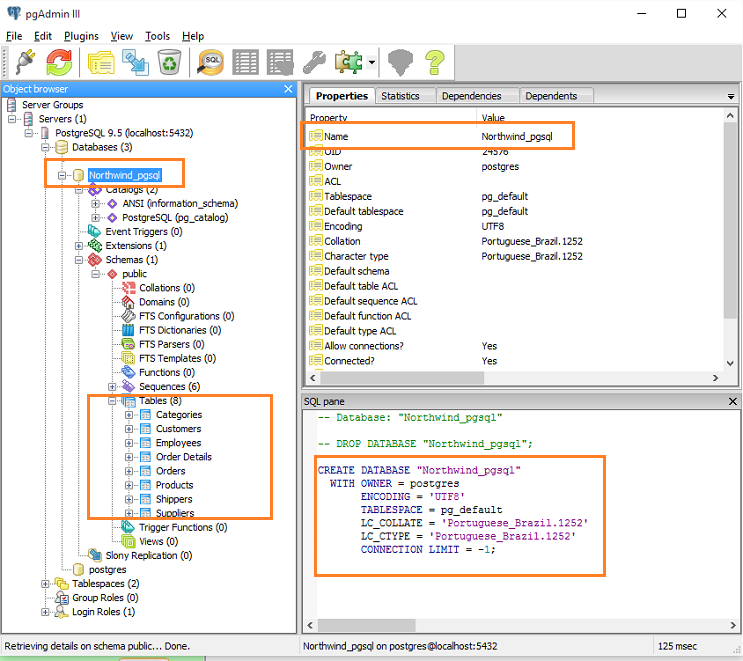
Task: Select the postgres database
Action: point(108,570)
